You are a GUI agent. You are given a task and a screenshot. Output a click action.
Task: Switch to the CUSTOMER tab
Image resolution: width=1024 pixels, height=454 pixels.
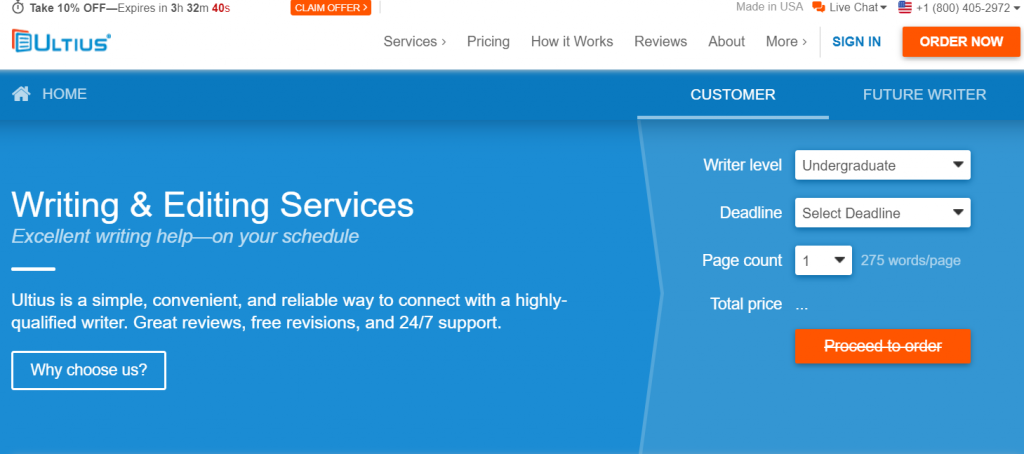pos(733,95)
